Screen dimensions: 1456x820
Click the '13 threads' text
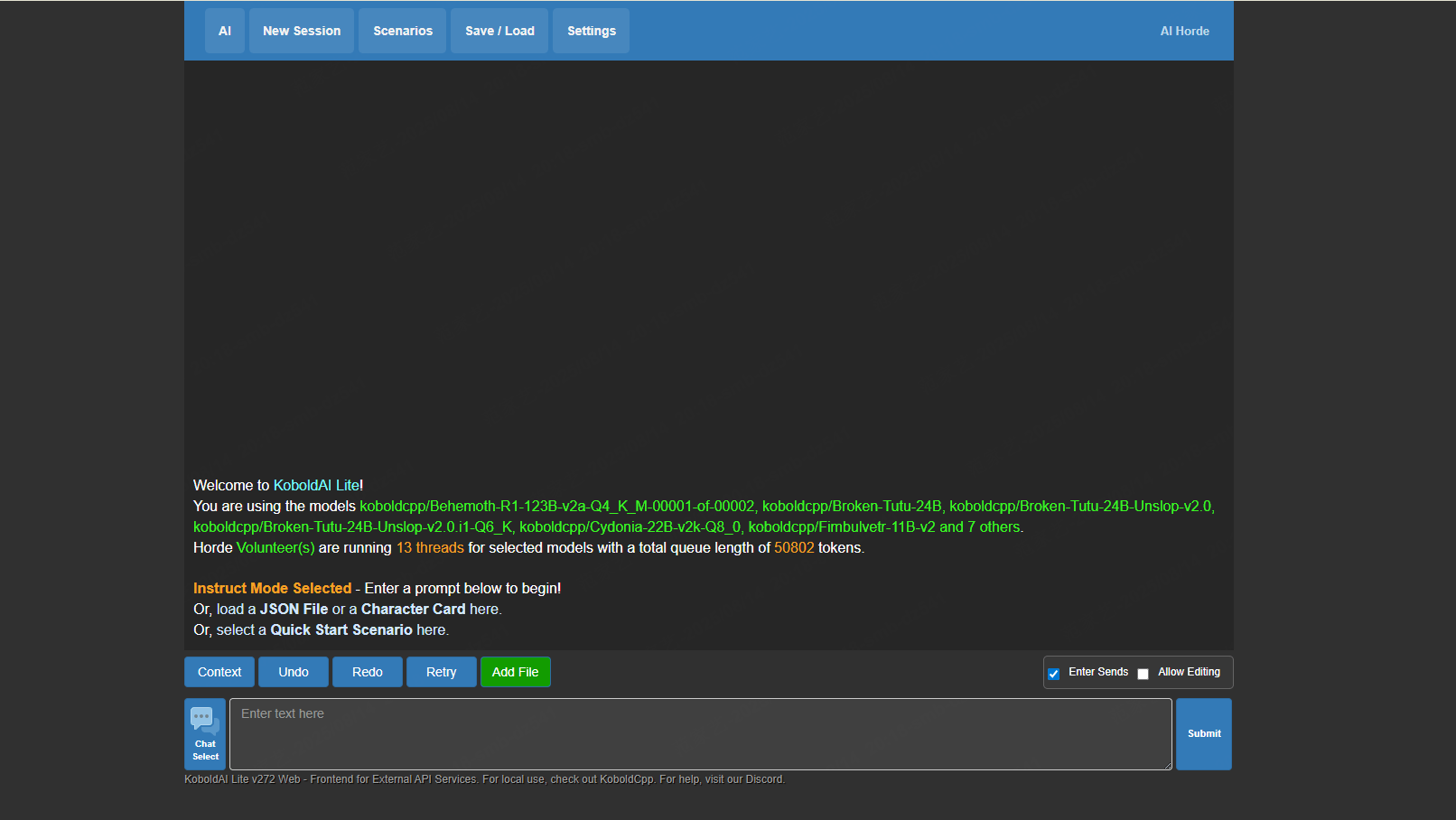(430, 547)
